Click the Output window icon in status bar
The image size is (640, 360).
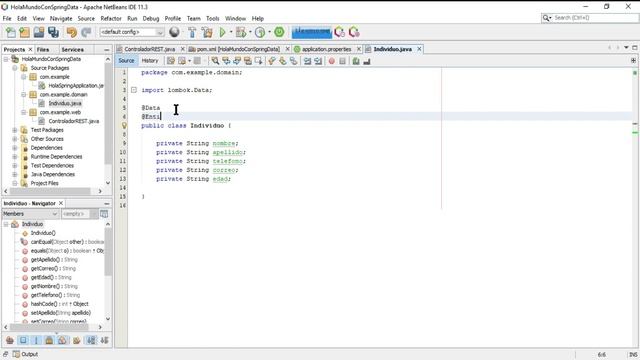tap(16, 354)
